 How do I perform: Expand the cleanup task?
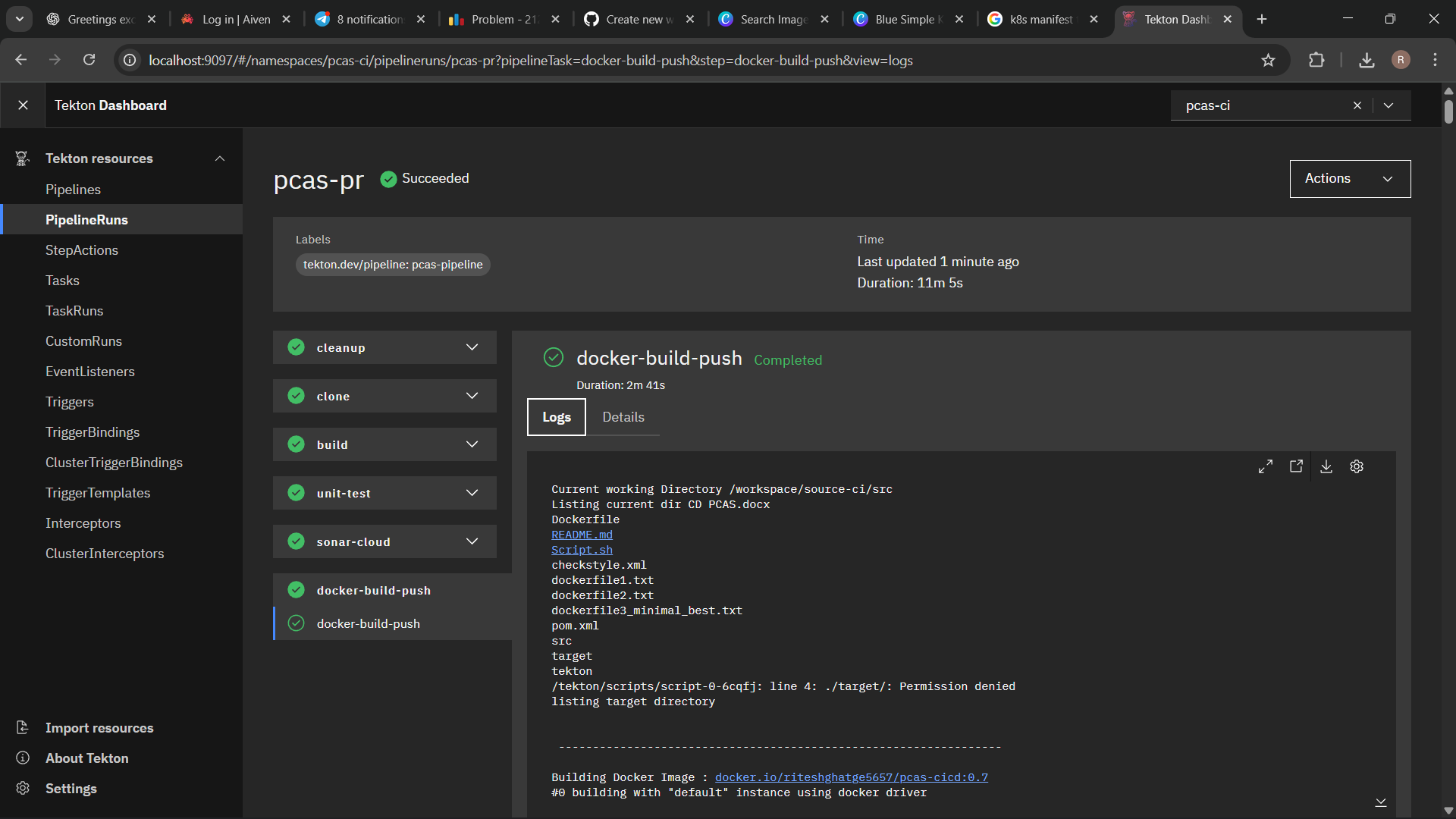coord(472,347)
